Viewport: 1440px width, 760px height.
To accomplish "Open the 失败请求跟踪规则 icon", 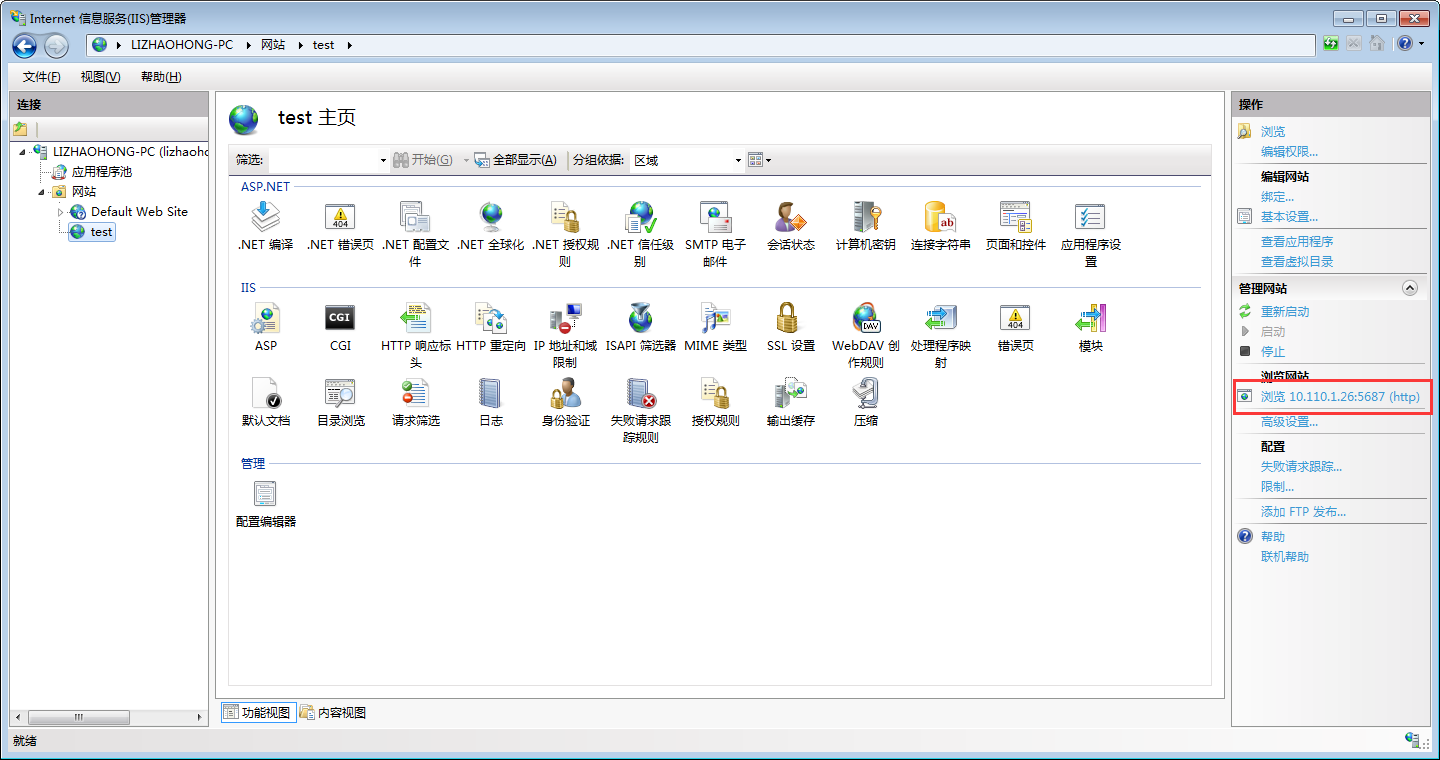I will (640, 393).
